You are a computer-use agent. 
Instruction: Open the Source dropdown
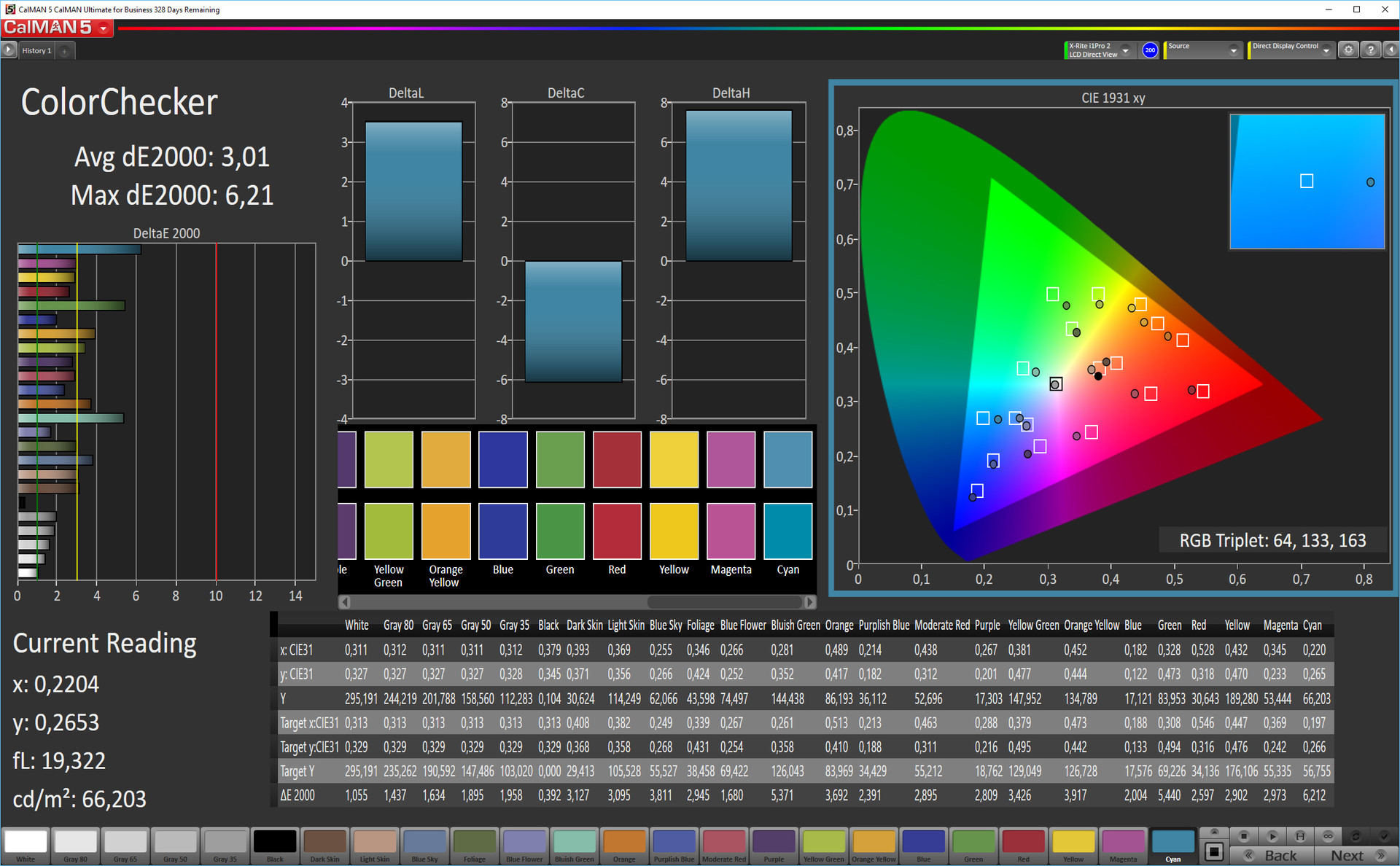[1234, 50]
